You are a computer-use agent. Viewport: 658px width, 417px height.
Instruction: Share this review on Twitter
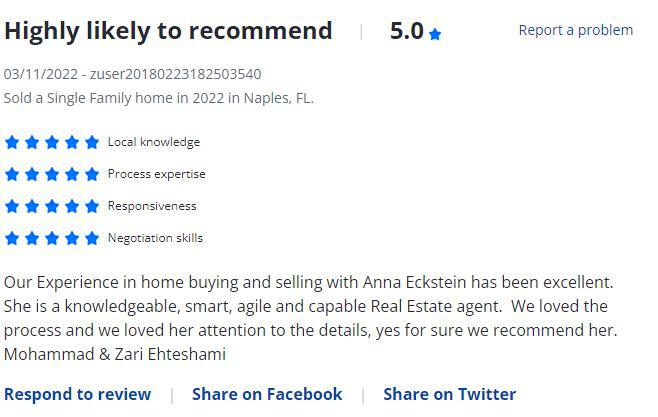[449, 394]
